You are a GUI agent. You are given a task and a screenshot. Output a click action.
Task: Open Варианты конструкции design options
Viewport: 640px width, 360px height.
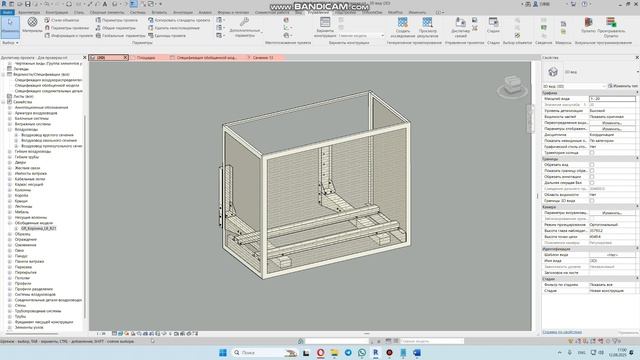pyautogui.click(x=325, y=27)
